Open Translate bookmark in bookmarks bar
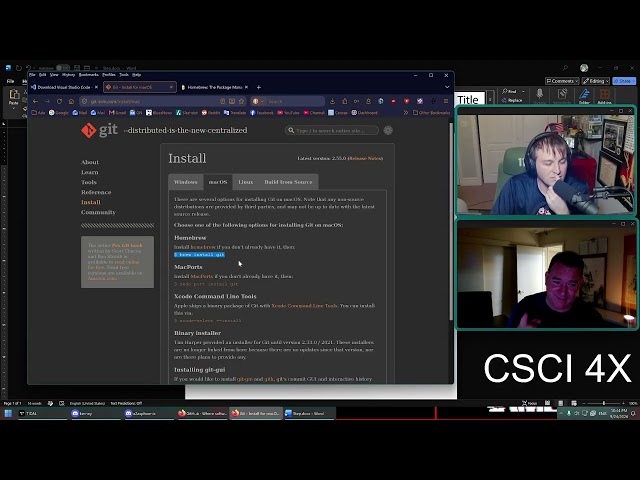 point(235,113)
